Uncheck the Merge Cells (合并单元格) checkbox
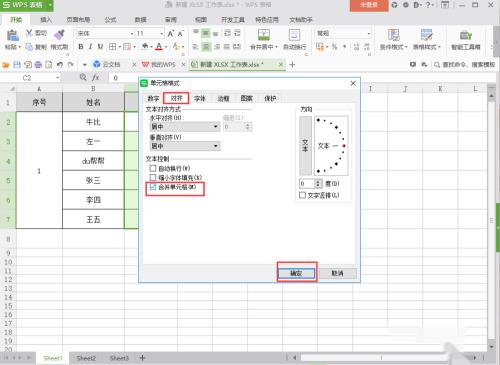This screenshot has height=365, width=500. tap(153, 187)
